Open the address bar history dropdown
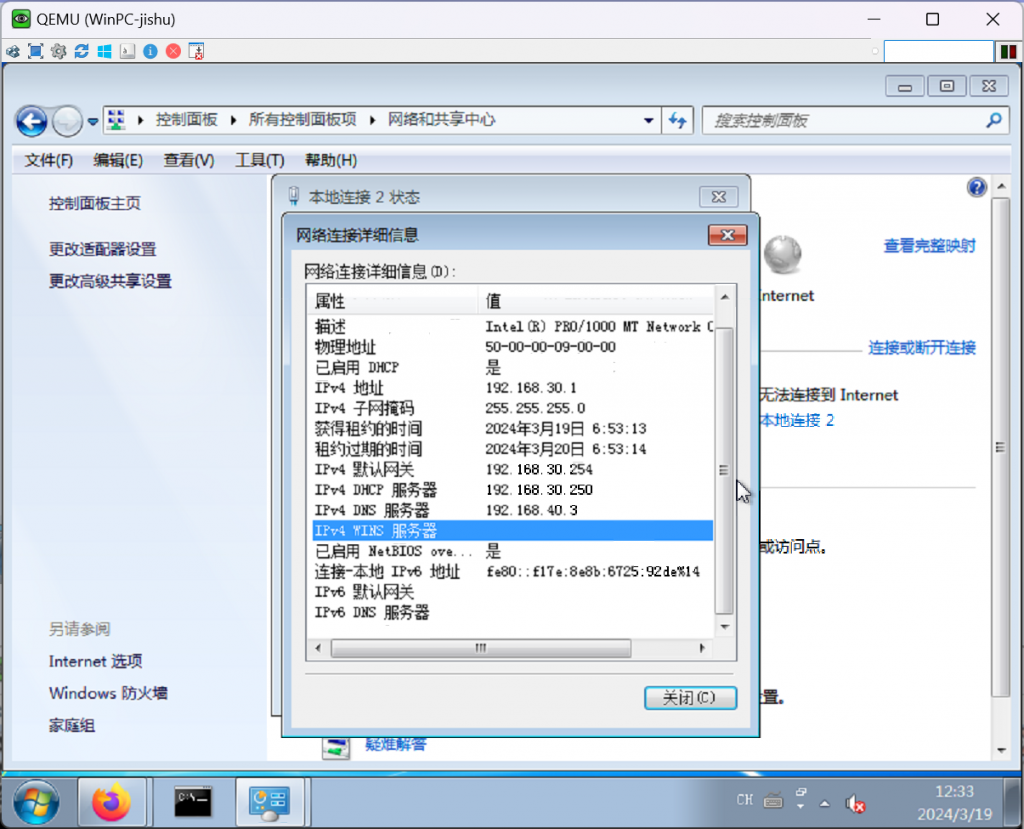Image resolution: width=1024 pixels, height=829 pixels. (648, 120)
